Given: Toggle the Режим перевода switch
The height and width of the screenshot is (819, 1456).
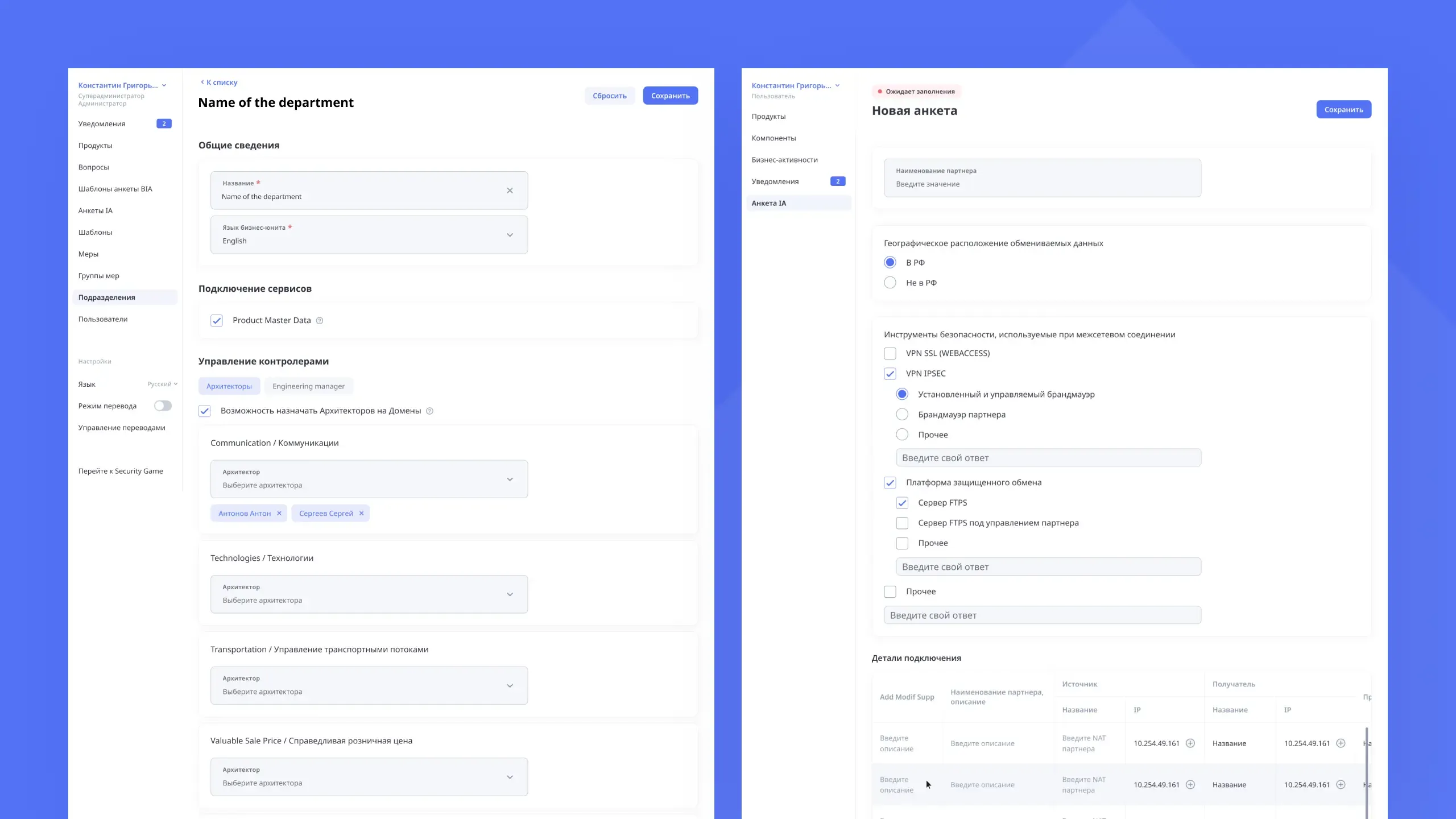Looking at the screenshot, I should 163,406.
